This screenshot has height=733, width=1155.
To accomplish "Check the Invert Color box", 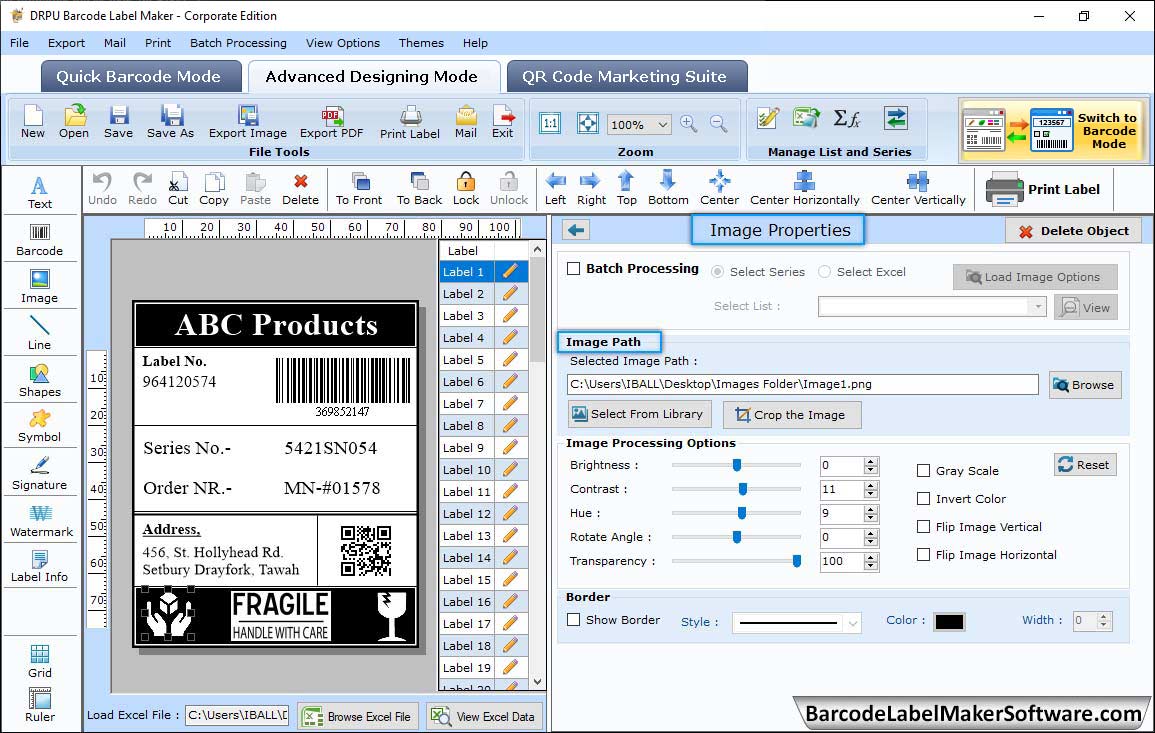I will point(923,499).
